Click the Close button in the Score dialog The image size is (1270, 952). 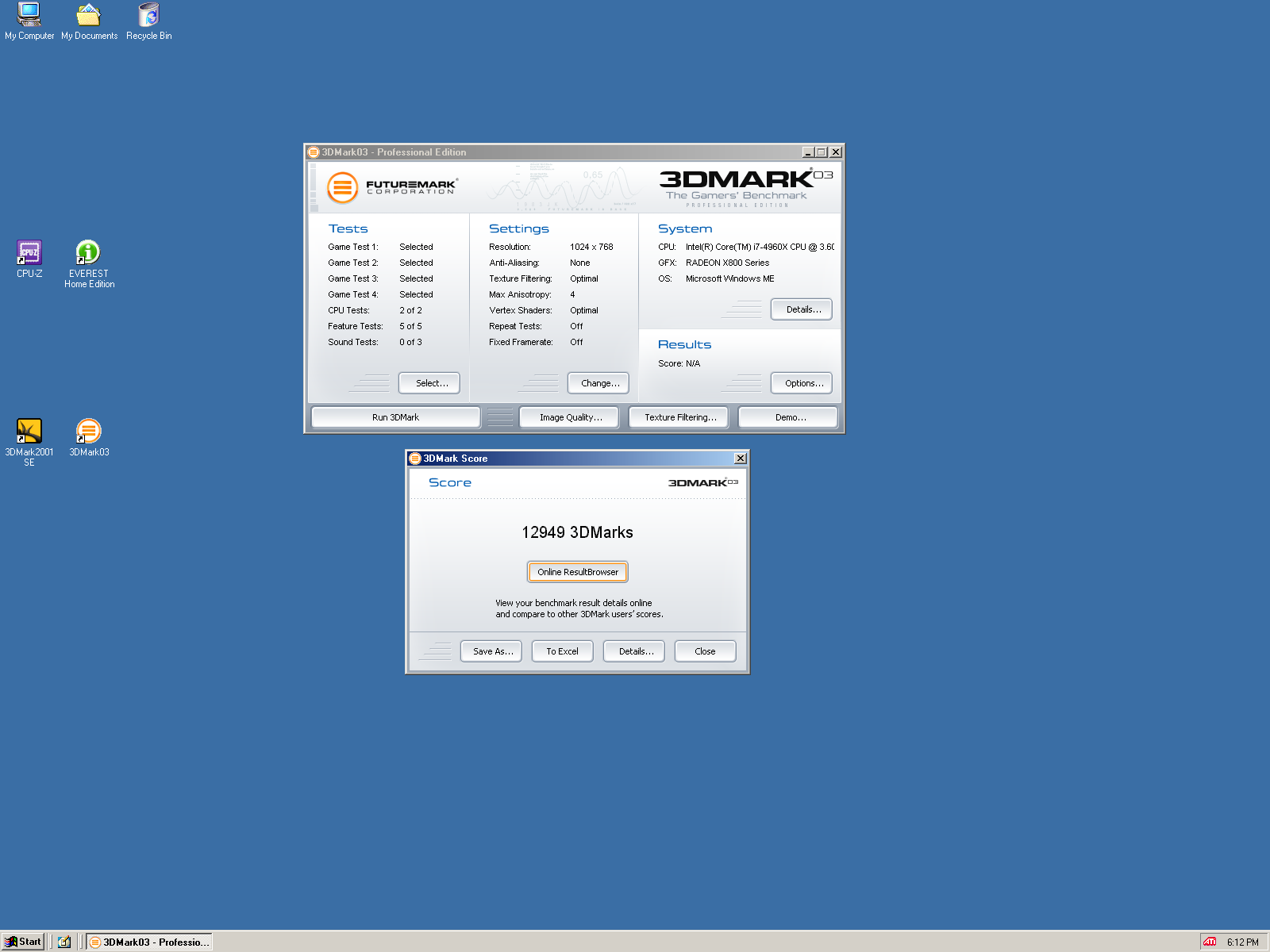tap(706, 651)
